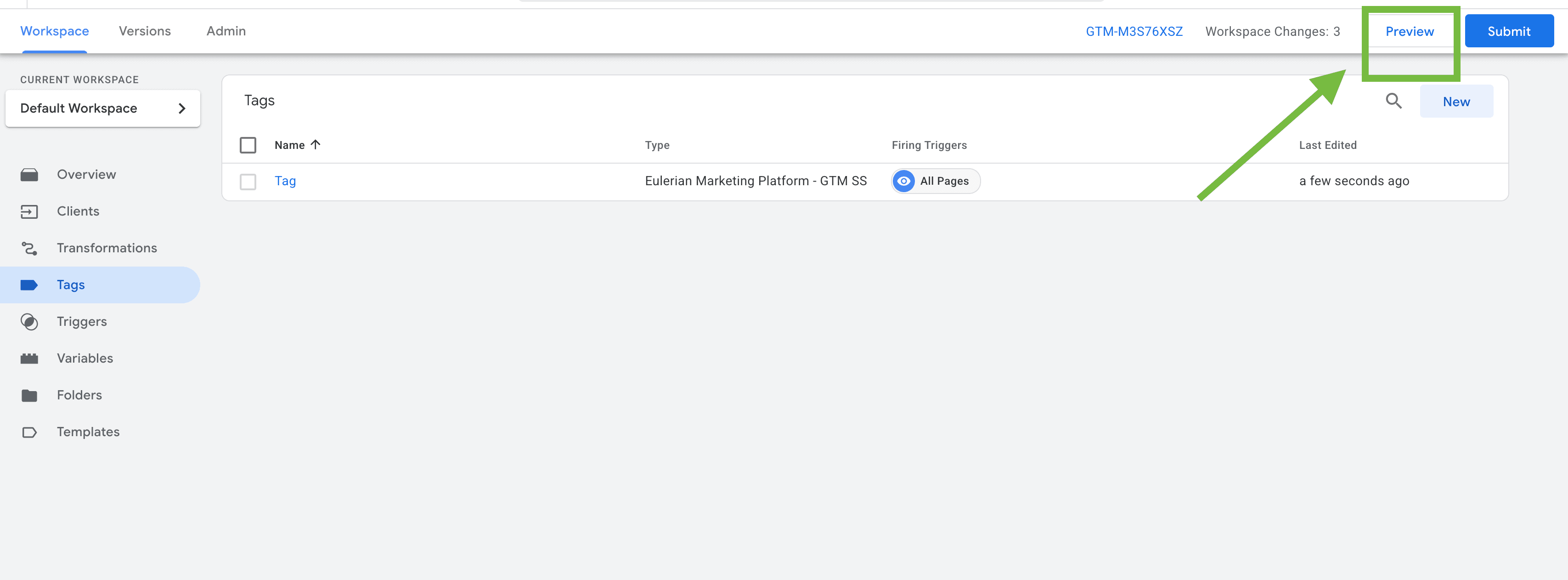The width and height of the screenshot is (1568, 580).
Task: Click the Transformations icon
Action: pos(30,248)
